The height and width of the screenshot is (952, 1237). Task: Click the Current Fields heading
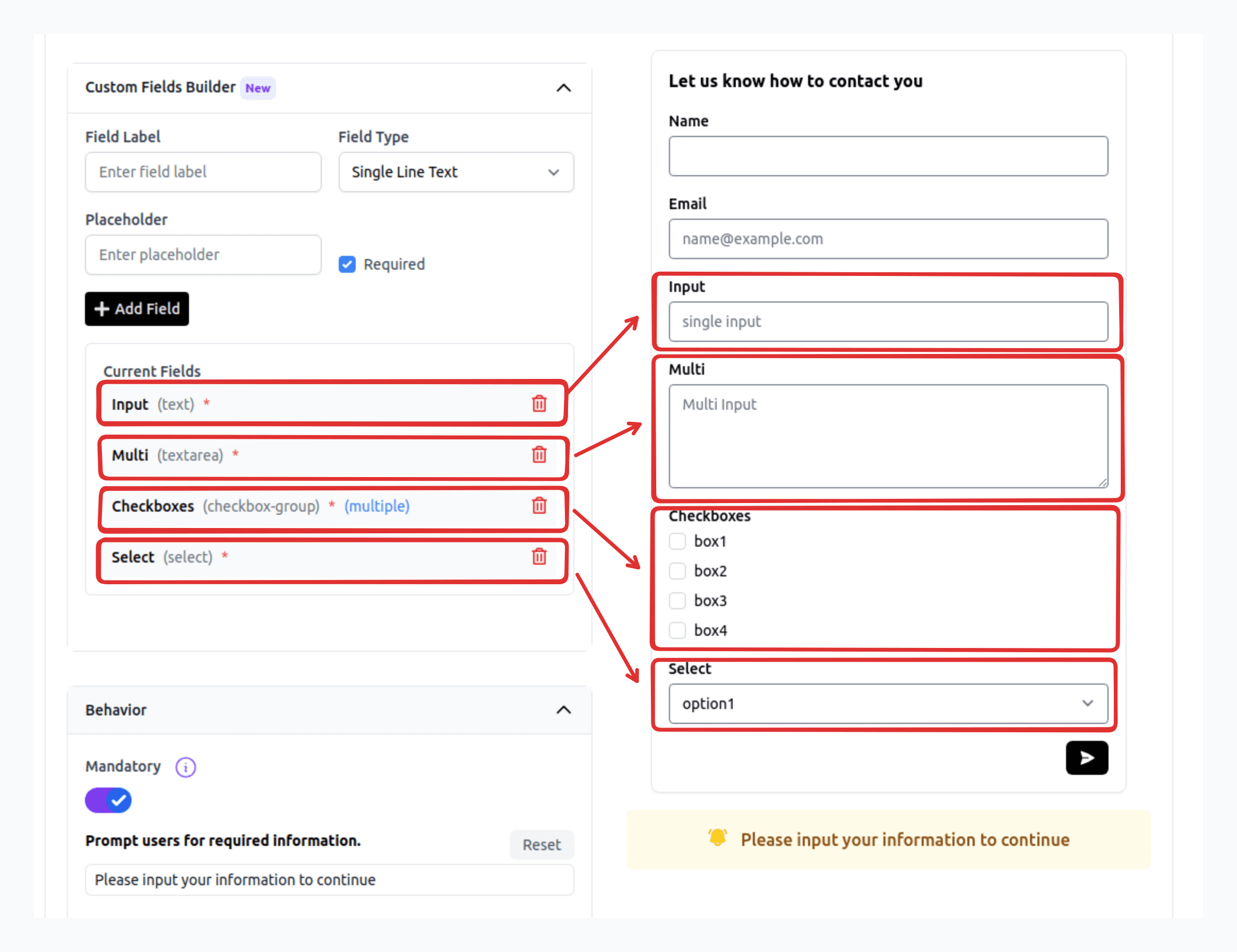pyautogui.click(x=152, y=371)
